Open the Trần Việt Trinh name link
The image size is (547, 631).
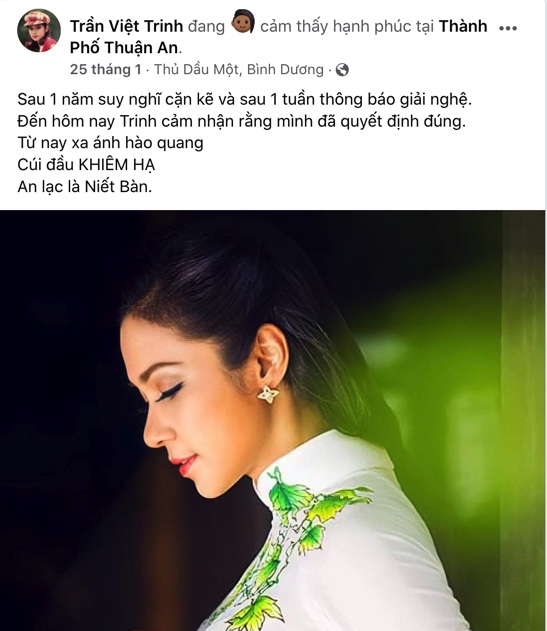coord(126,27)
